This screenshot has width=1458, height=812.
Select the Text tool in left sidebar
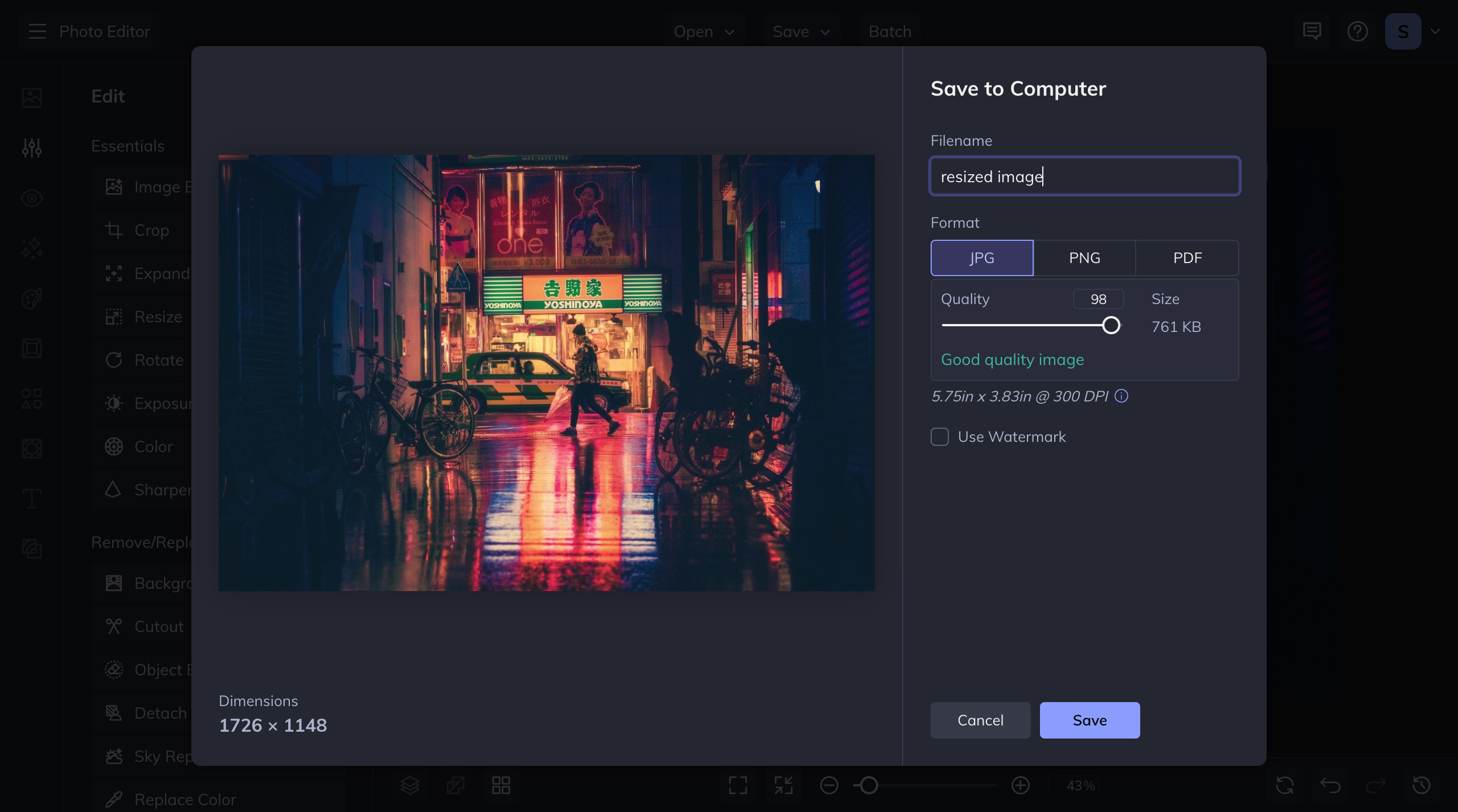[x=31, y=498]
